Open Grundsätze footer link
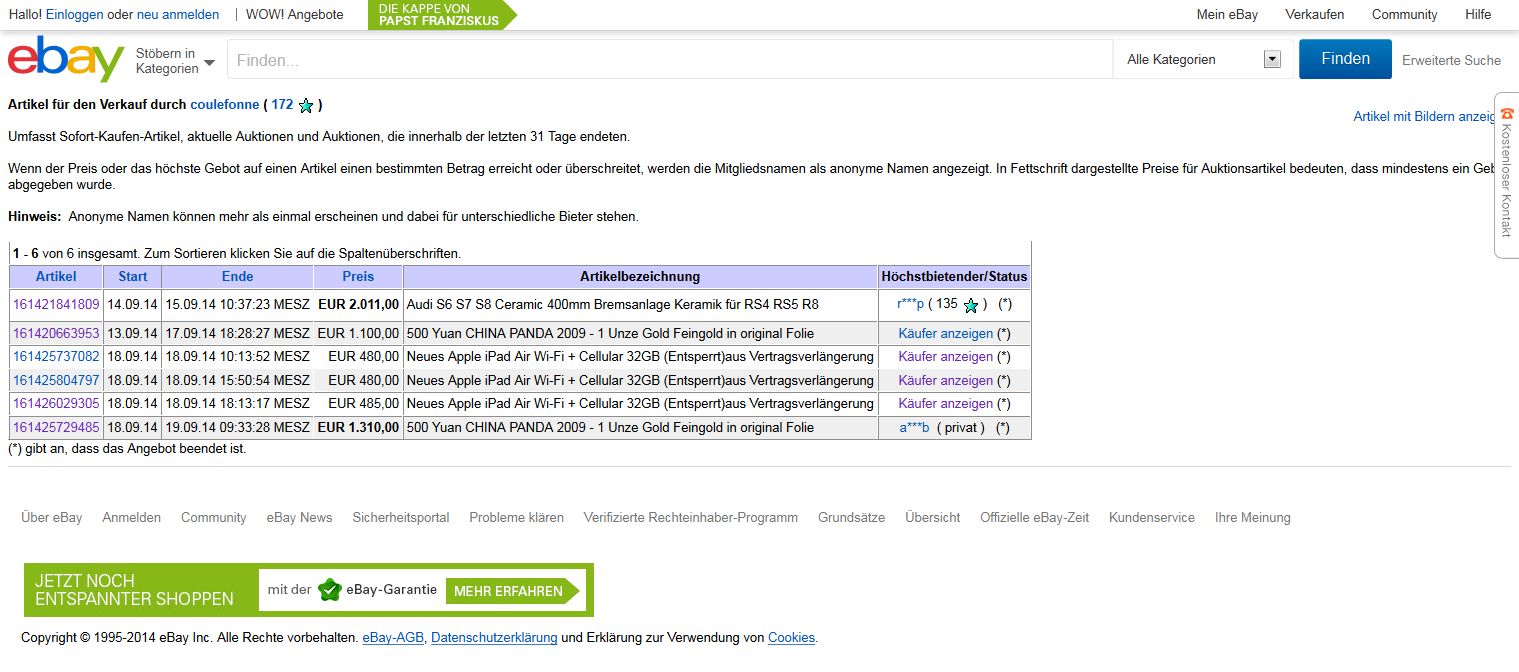This screenshot has height=672, width=1519. [851, 517]
